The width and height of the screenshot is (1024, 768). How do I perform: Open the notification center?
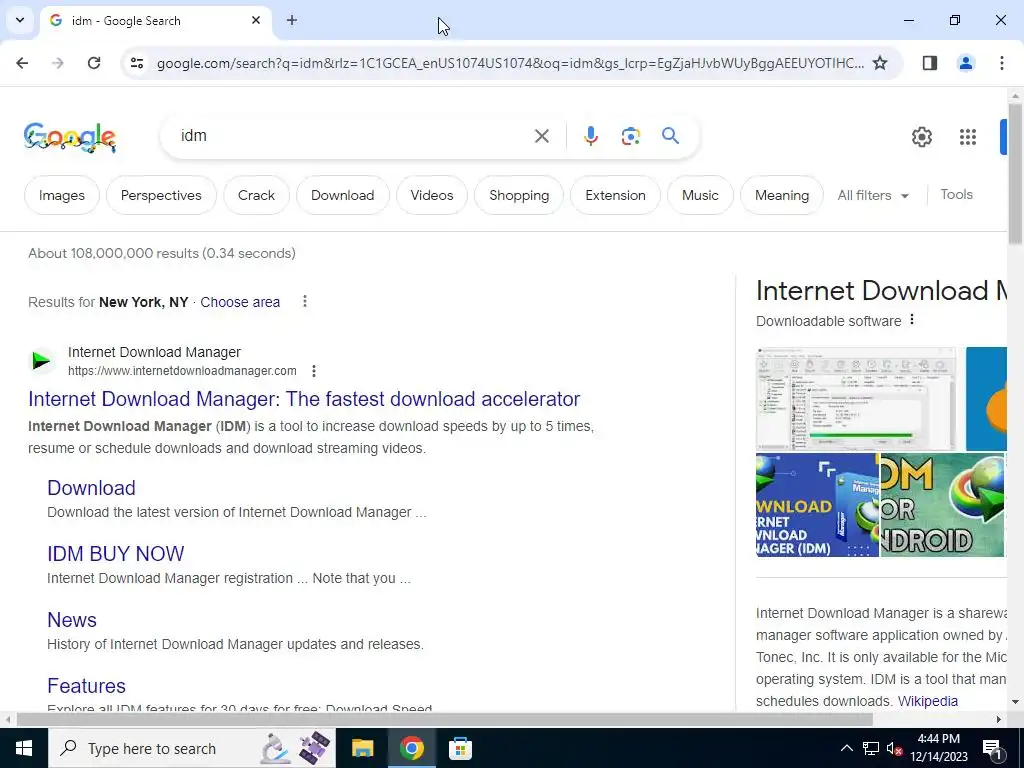coord(993,748)
